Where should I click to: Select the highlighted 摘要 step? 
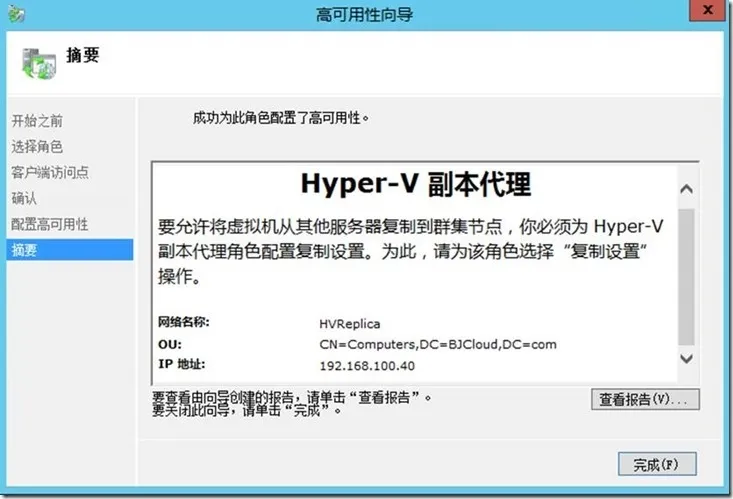[70, 250]
